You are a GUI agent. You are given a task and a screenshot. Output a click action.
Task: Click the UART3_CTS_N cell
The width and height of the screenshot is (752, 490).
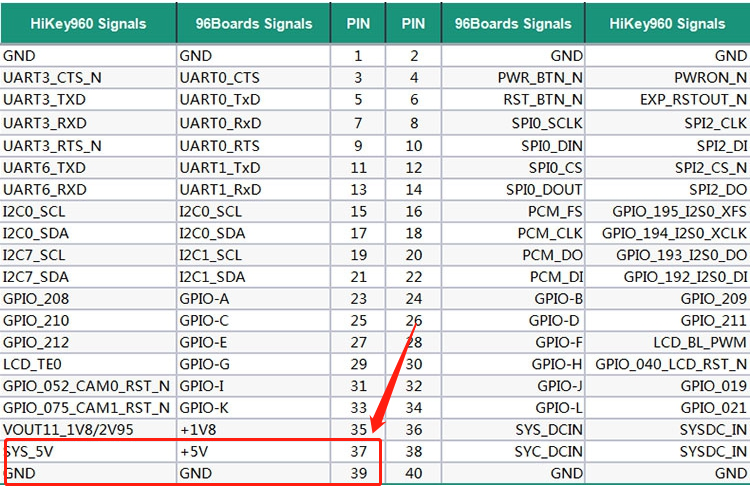click(88, 77)
